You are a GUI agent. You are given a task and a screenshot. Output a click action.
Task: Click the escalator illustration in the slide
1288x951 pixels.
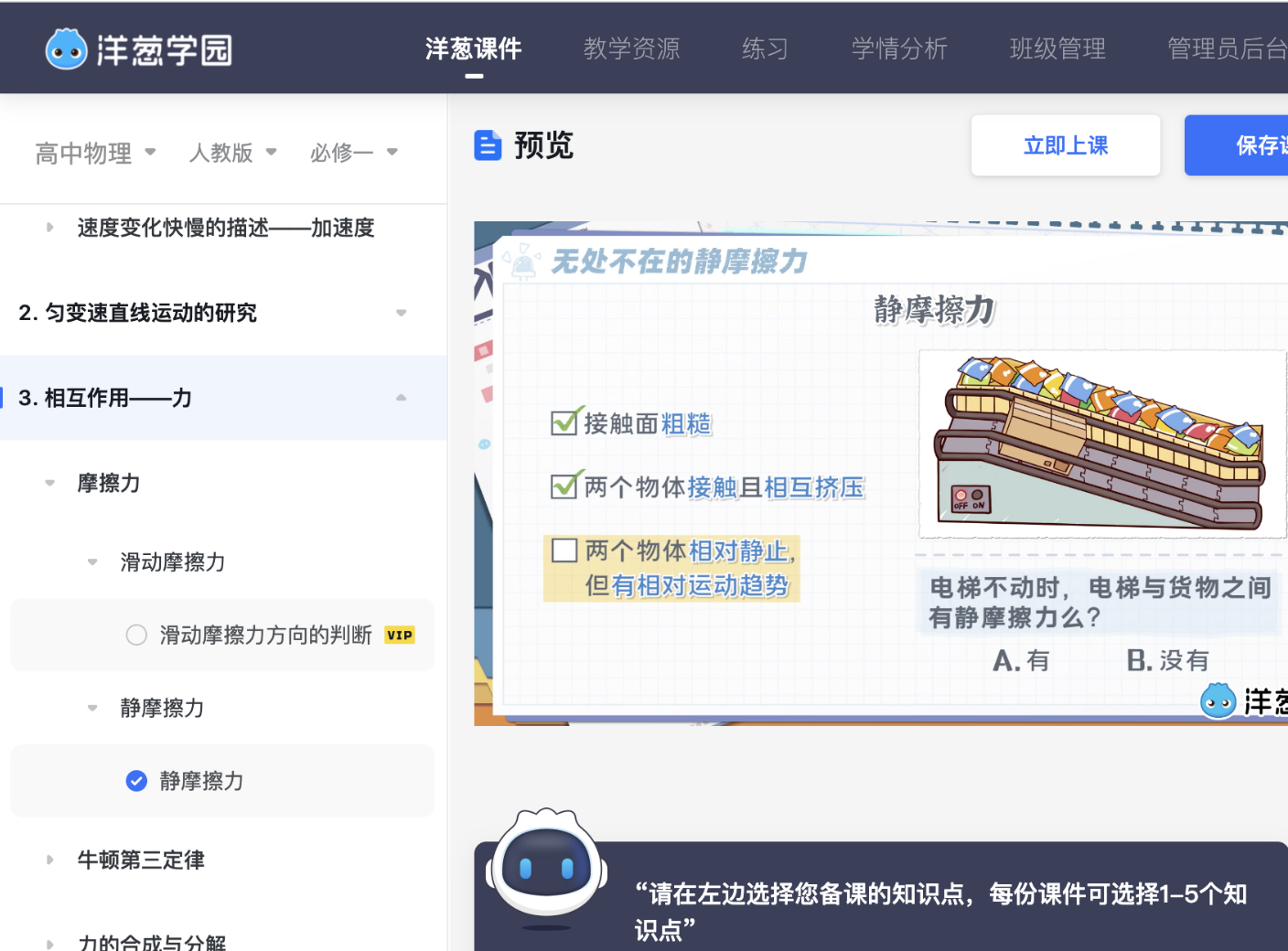tap(1101, 444)
